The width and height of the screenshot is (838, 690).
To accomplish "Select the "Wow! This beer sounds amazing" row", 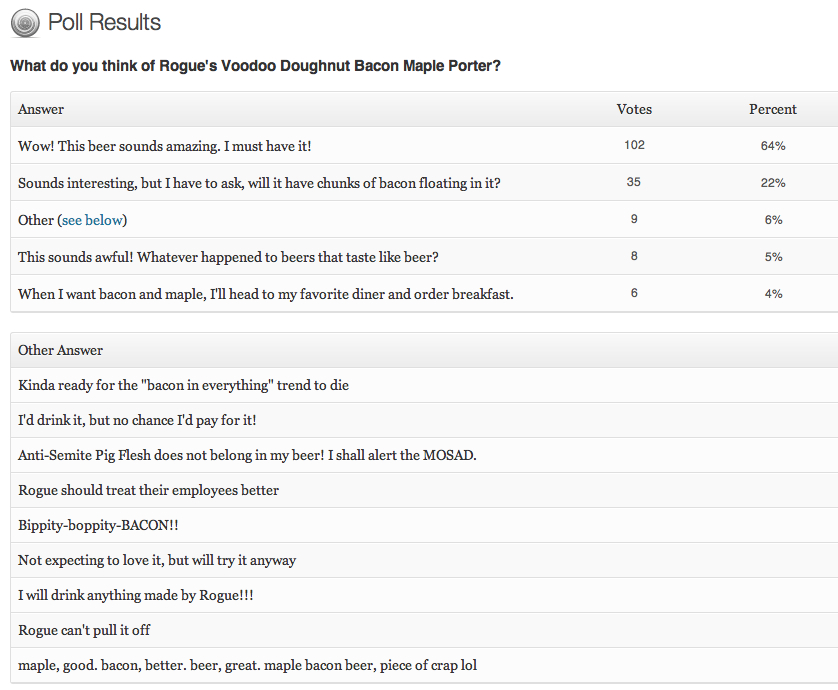I will click(x=165, y=146).
